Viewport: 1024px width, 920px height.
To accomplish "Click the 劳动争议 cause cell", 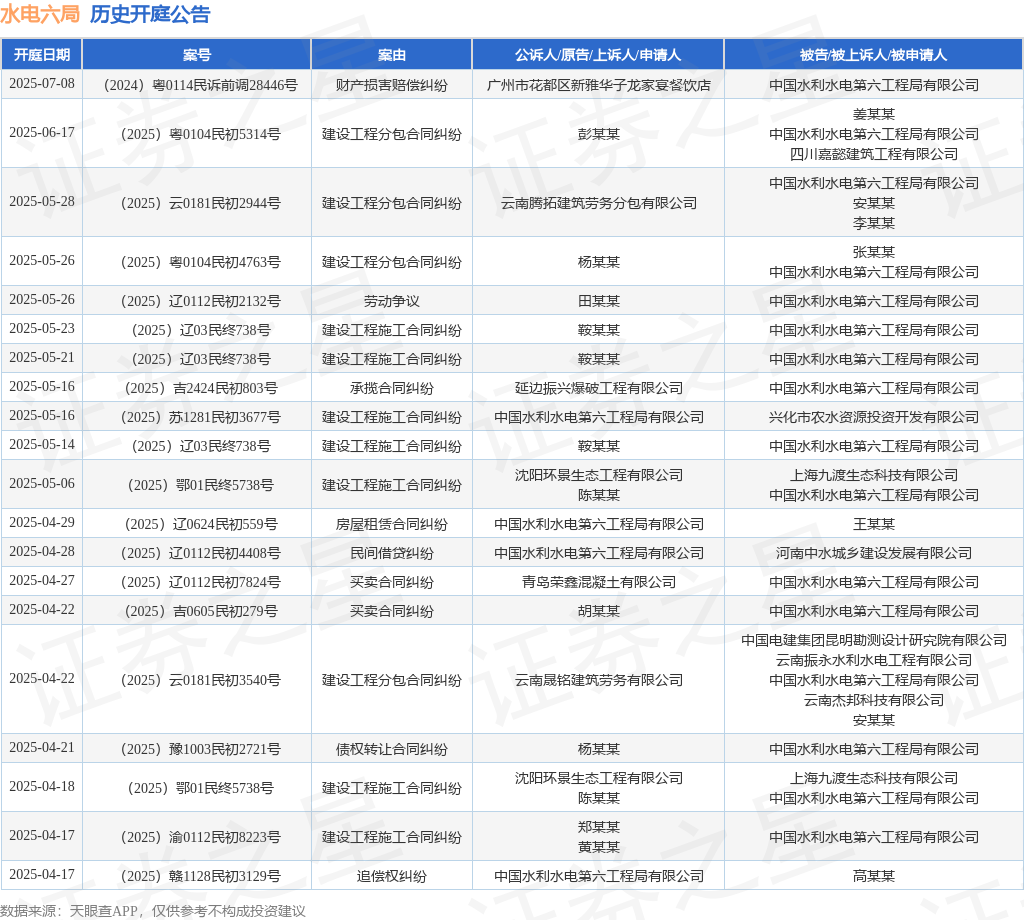I will (392, 302).
